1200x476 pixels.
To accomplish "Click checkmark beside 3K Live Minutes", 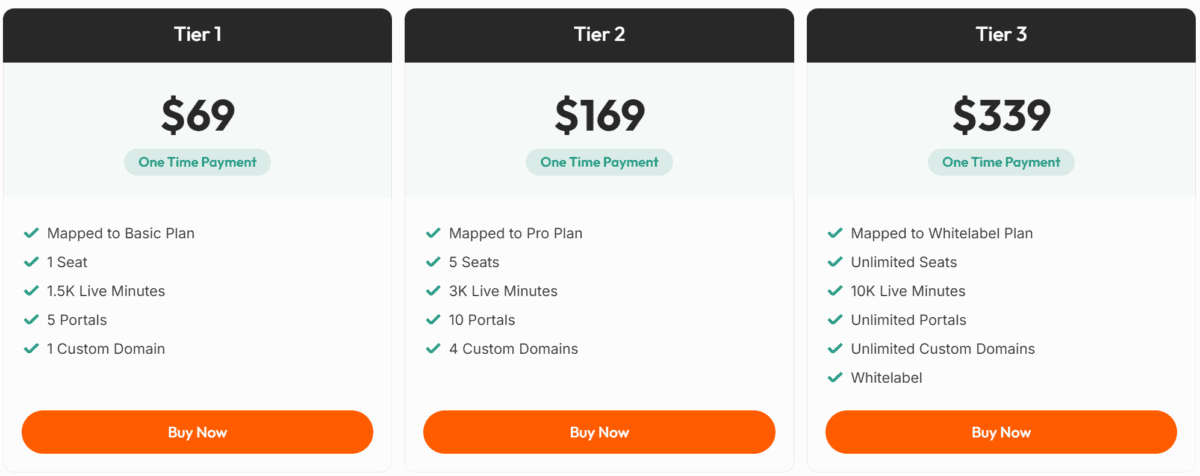I will point(433,291).
